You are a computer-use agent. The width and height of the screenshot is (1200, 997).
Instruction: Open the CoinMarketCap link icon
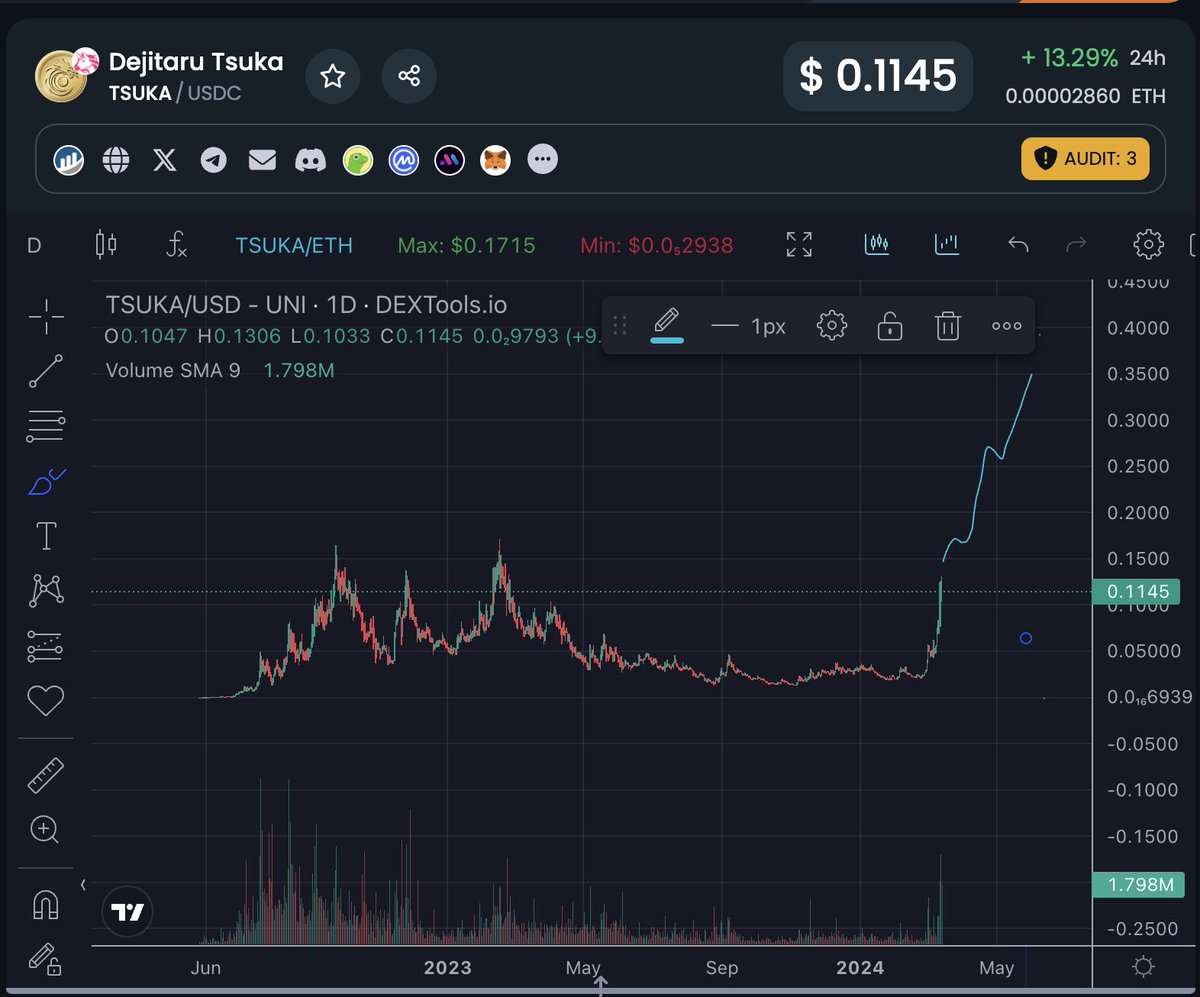tap(404, 159)
